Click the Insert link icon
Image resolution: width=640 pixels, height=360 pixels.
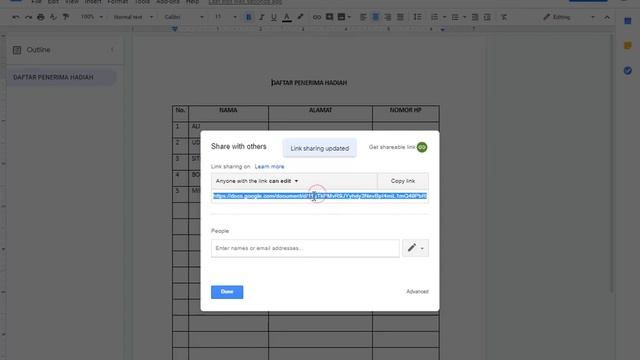tap(317, 17)
